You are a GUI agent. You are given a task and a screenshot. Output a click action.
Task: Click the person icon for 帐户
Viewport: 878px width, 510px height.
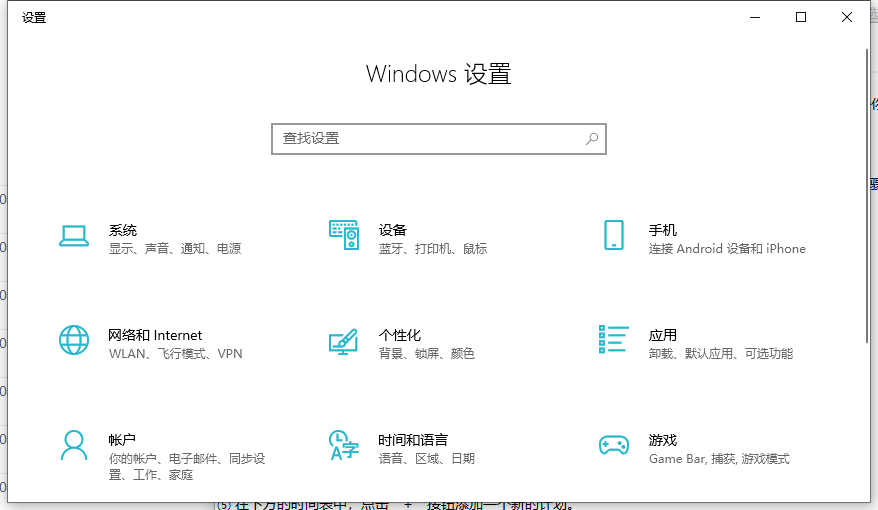tap(74, 445)
